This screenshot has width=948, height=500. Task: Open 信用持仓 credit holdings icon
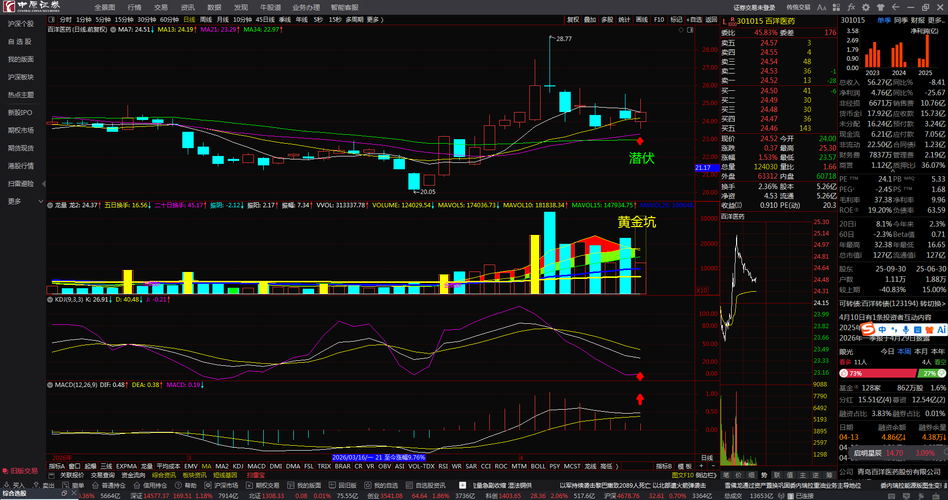[x=150, y=485]
